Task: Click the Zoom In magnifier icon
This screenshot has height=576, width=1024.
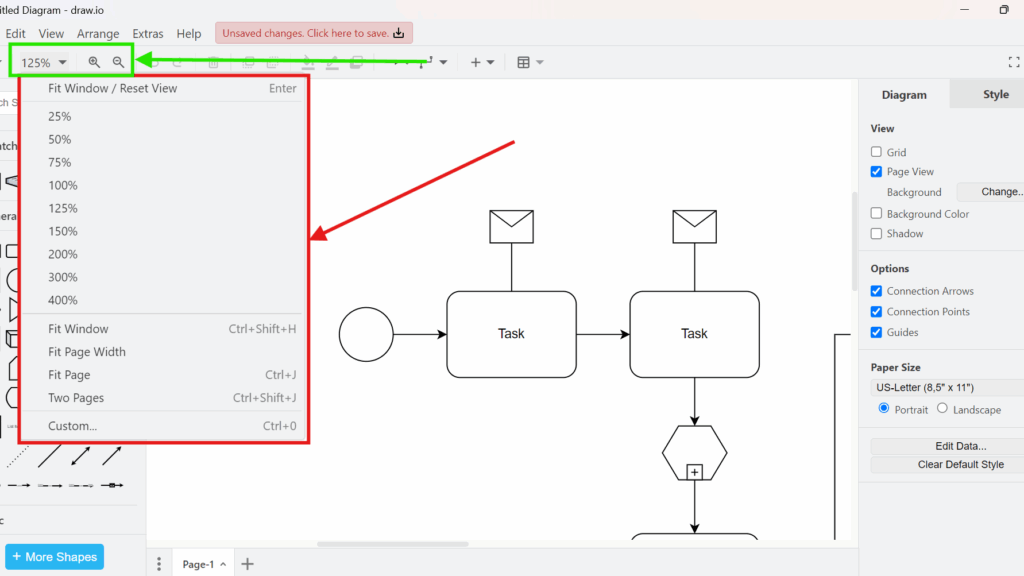Action: coord(93,61)
